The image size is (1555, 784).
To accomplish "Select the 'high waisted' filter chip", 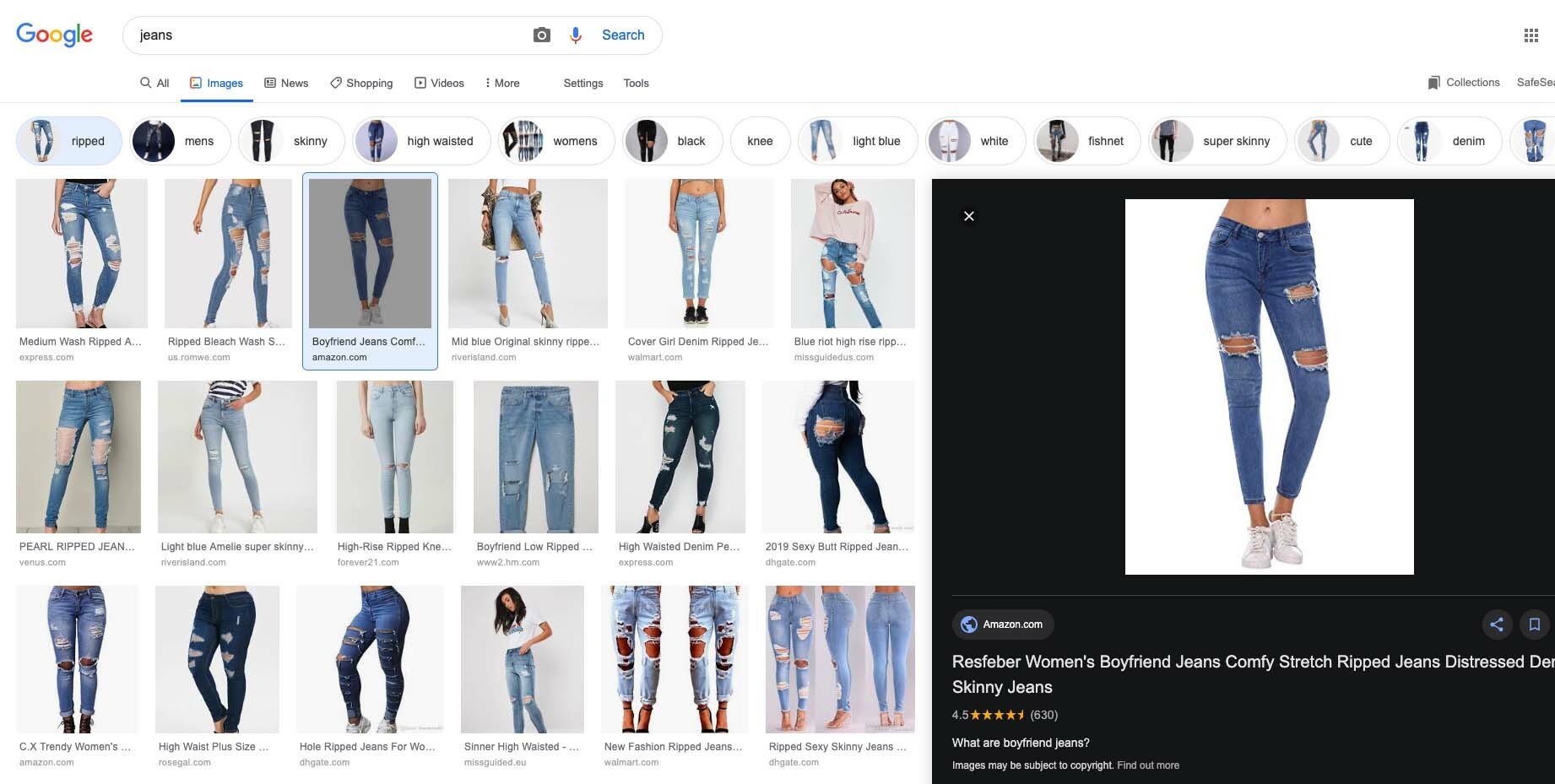I will click(421, 141).
